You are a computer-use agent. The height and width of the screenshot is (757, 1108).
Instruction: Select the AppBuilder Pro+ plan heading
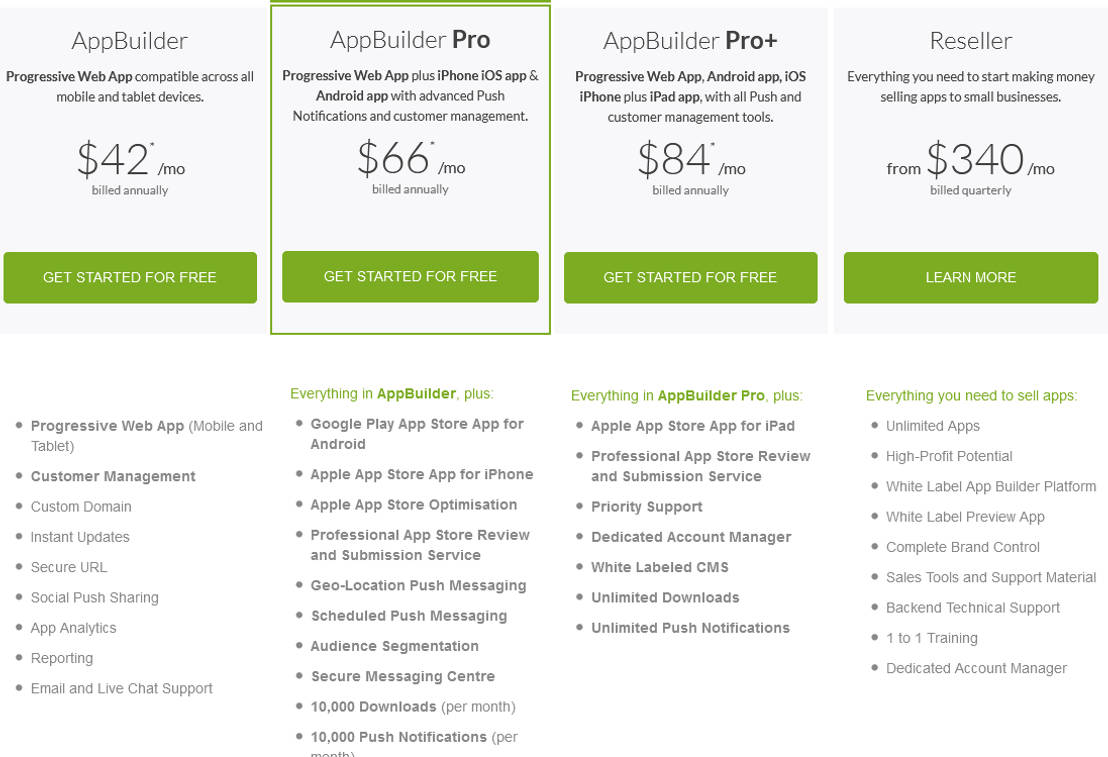(x=690, y=41)
